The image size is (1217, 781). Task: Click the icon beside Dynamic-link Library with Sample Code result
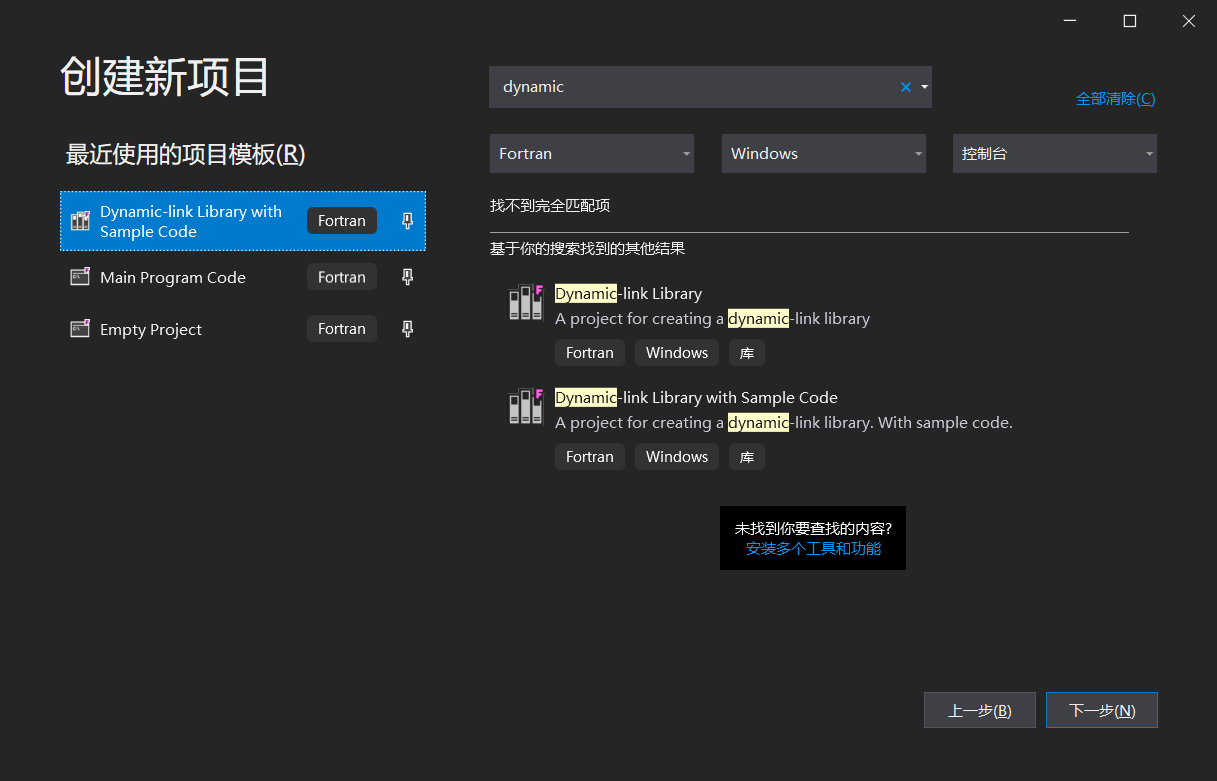click(x=525, y=406)
